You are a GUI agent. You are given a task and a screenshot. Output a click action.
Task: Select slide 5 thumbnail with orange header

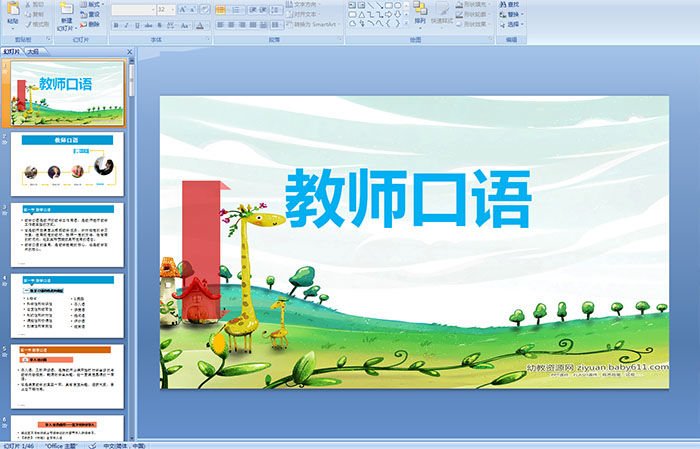coord(67,377)
